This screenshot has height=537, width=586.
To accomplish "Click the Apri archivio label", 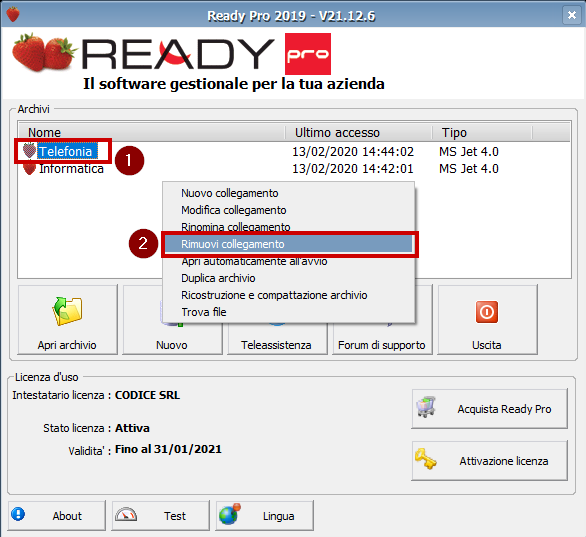I will 67,345.
